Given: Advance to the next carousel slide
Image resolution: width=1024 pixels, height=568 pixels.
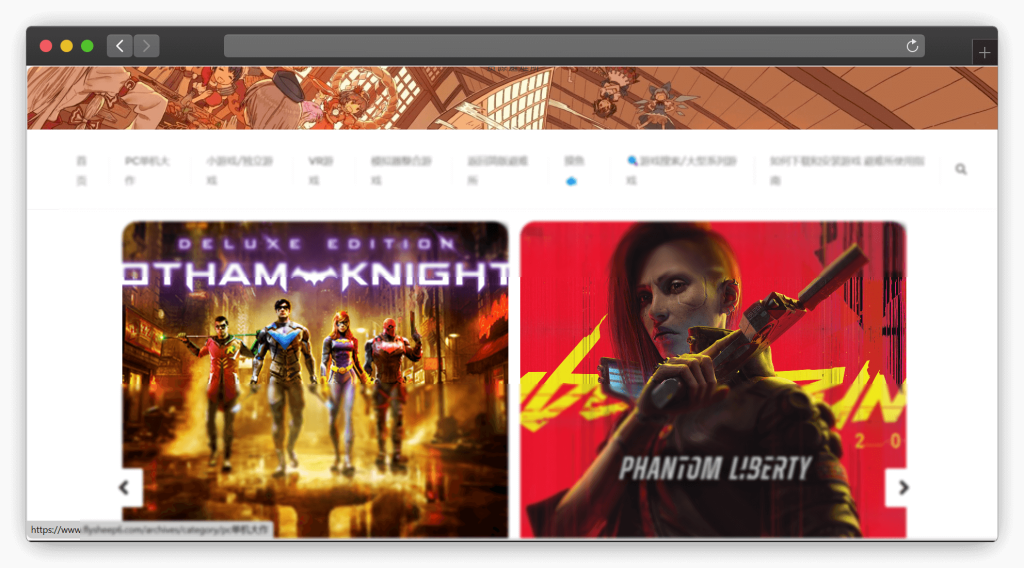Looking at the screenshot, I should click(x=903, y=488).
